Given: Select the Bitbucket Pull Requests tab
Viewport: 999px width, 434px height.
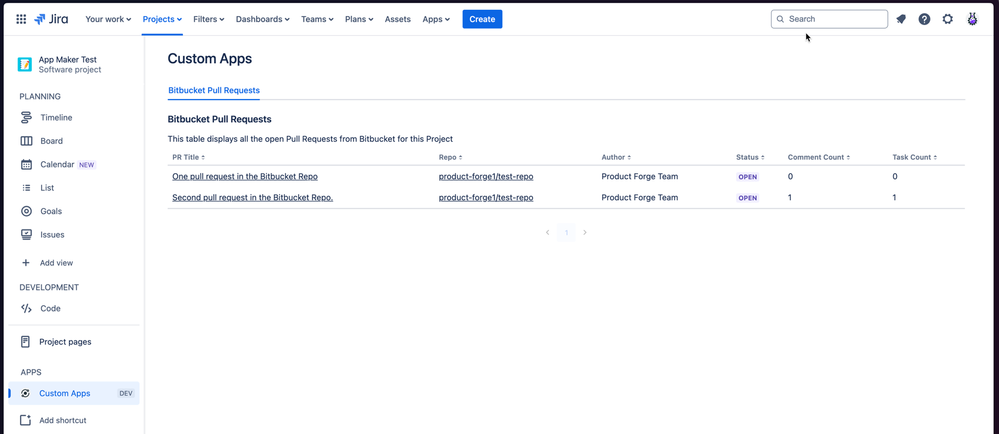Looking at the screenshot, I should pyautogui.click(x=213, y=90).
